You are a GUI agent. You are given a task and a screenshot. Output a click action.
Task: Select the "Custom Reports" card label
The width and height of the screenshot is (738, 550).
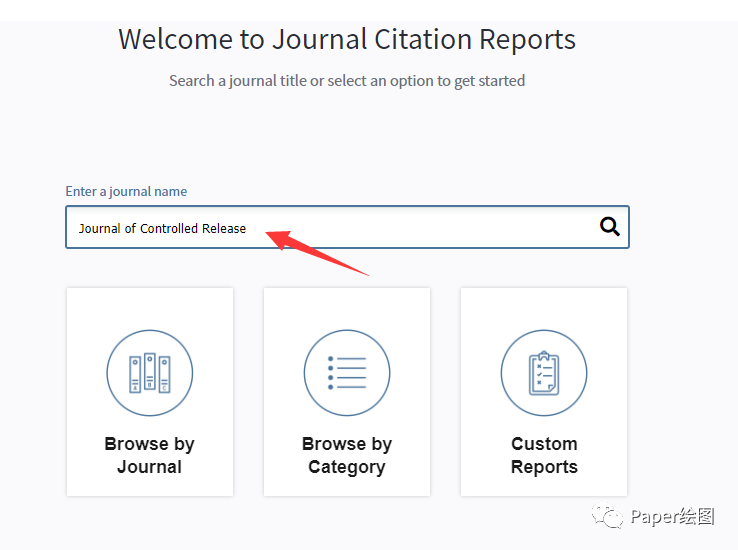pyautogui.click(x=544, y=455)
